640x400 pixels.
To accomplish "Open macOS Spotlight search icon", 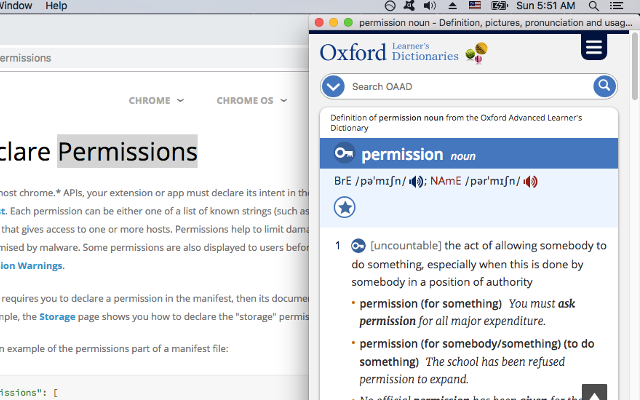I will (594, 6).
